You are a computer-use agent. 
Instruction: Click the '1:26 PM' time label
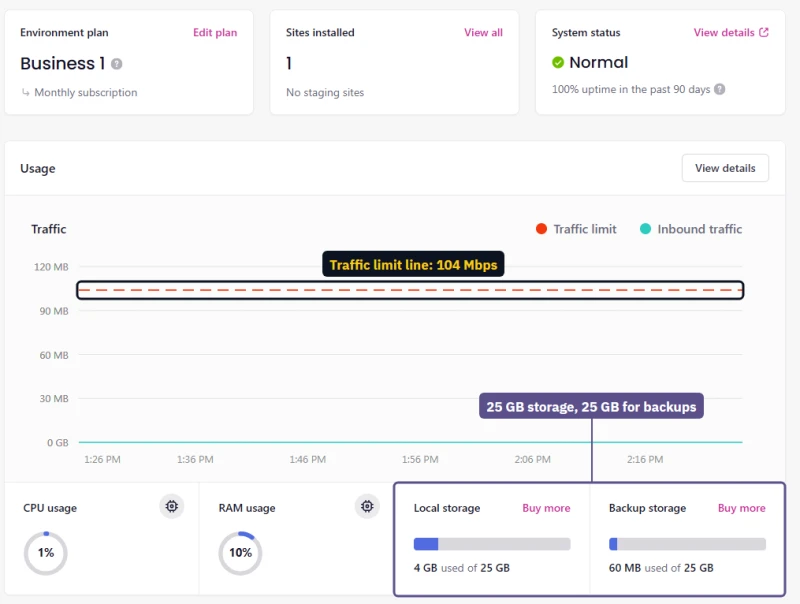click(103, 459)
